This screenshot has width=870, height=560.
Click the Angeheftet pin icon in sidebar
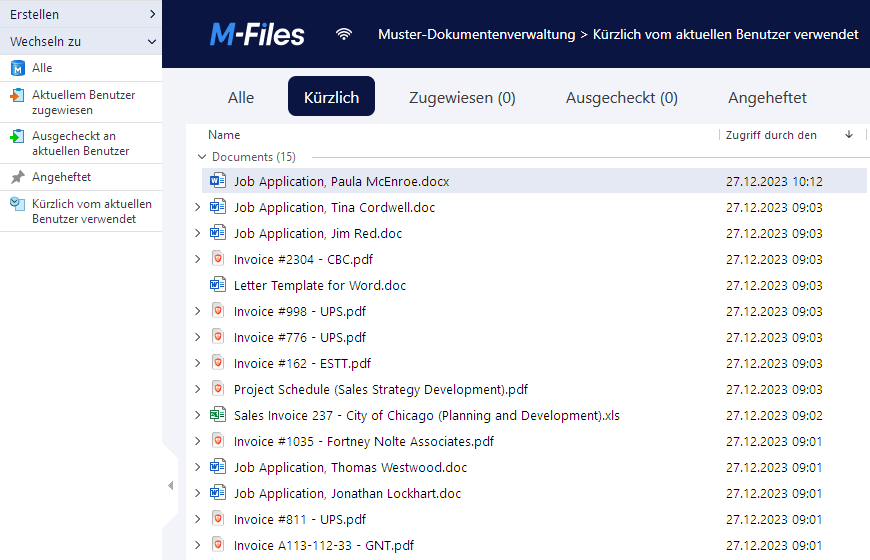coord(18,177)
